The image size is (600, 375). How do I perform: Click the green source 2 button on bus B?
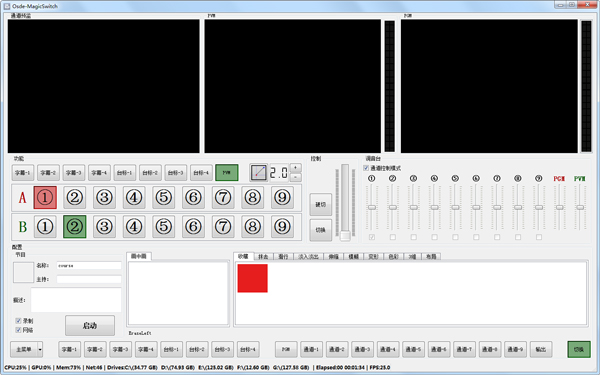[75, 227]
